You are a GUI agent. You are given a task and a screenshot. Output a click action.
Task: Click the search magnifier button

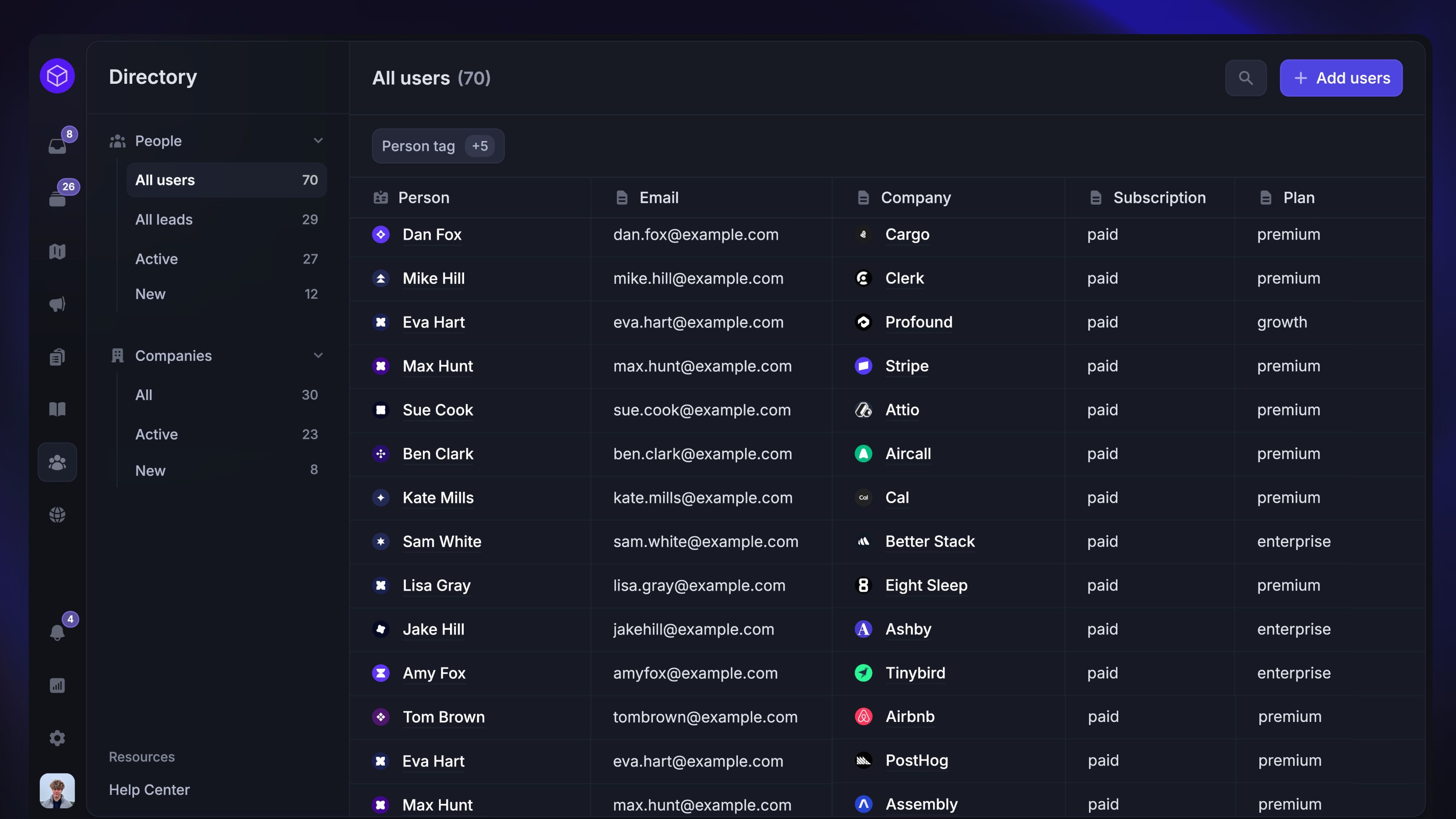tap(1246, 78)
